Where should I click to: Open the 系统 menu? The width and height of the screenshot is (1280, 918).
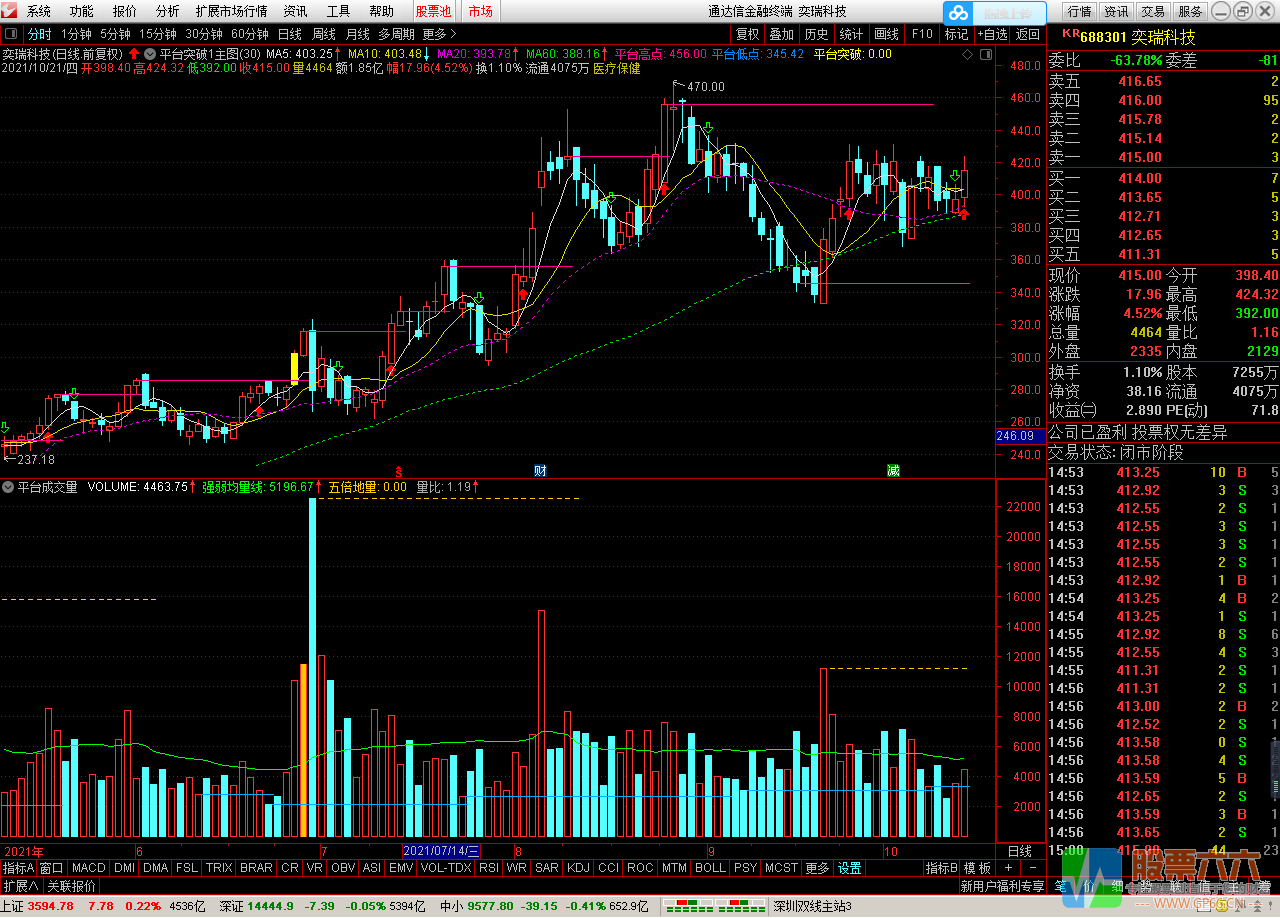[39, 11]
